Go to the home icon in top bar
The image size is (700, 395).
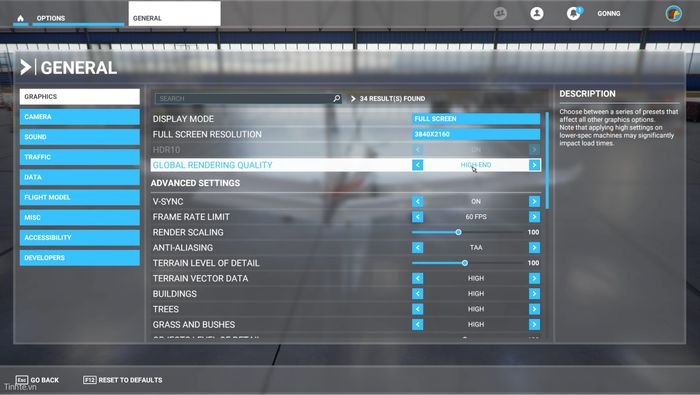[x=20, y=18]
